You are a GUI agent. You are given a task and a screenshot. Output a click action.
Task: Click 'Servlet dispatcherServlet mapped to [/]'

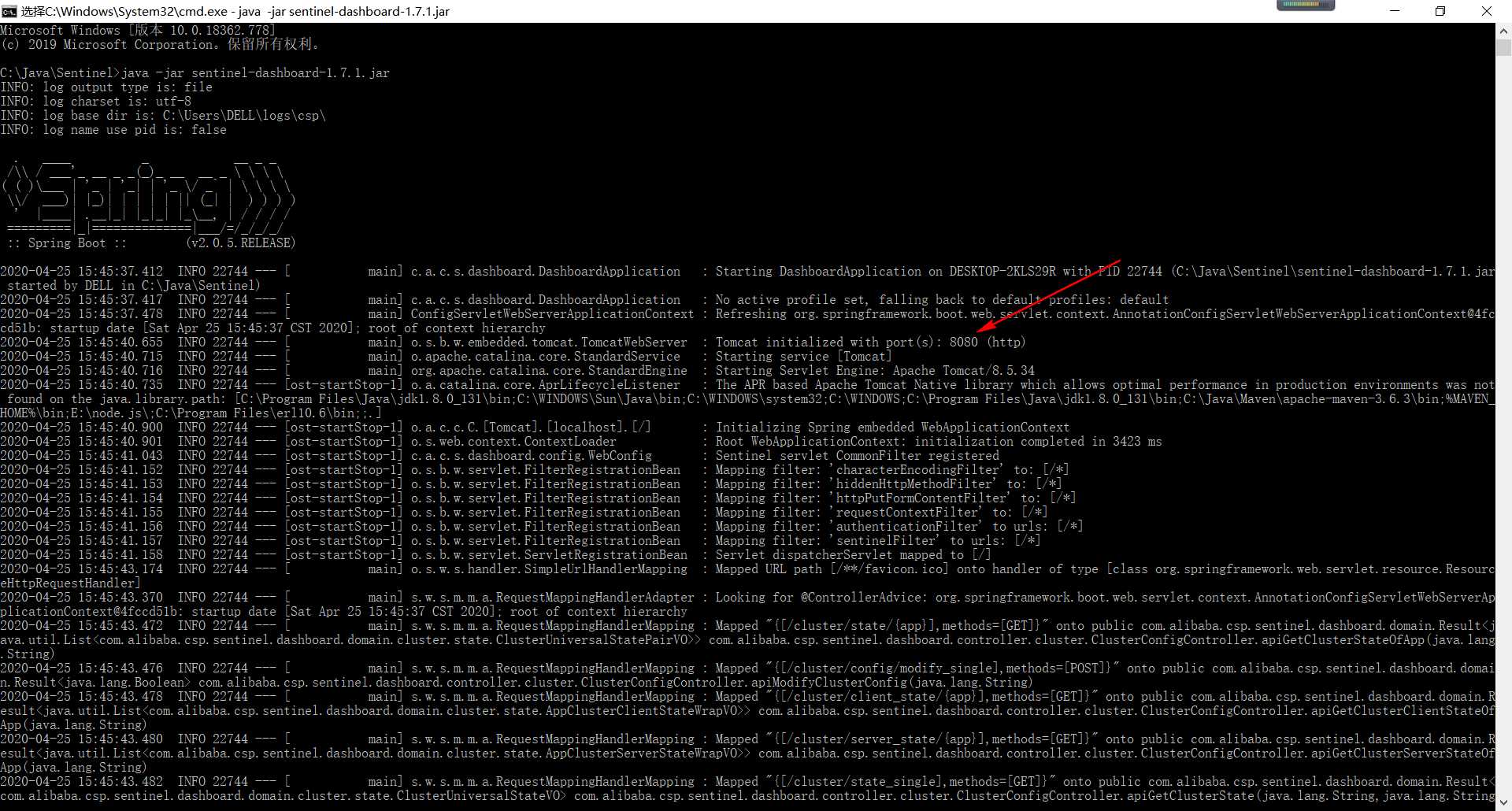[853, 555]
